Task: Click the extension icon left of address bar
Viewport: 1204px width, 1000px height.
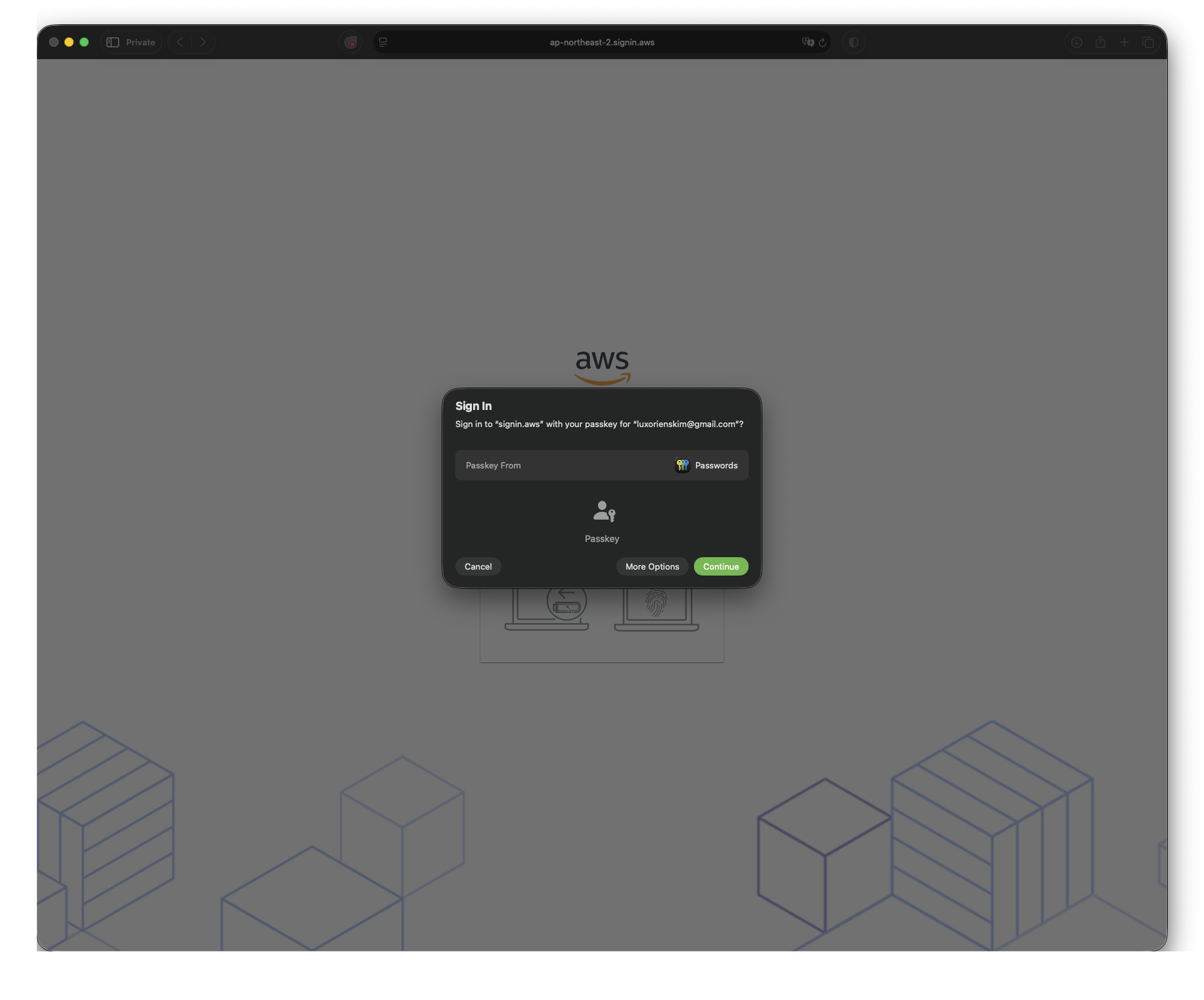Action: click(351, 42)
